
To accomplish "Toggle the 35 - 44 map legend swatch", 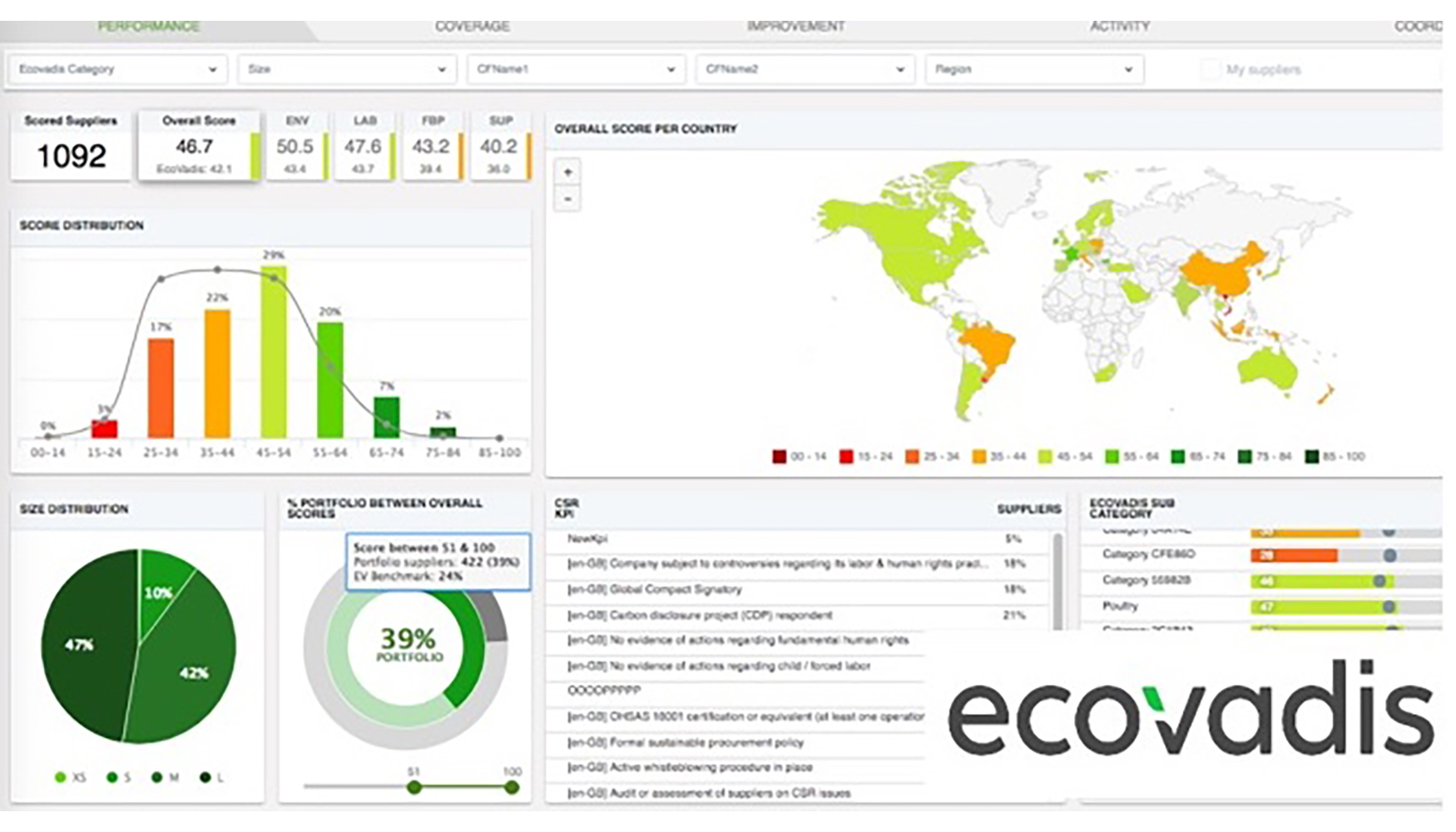I will [979, 456].
